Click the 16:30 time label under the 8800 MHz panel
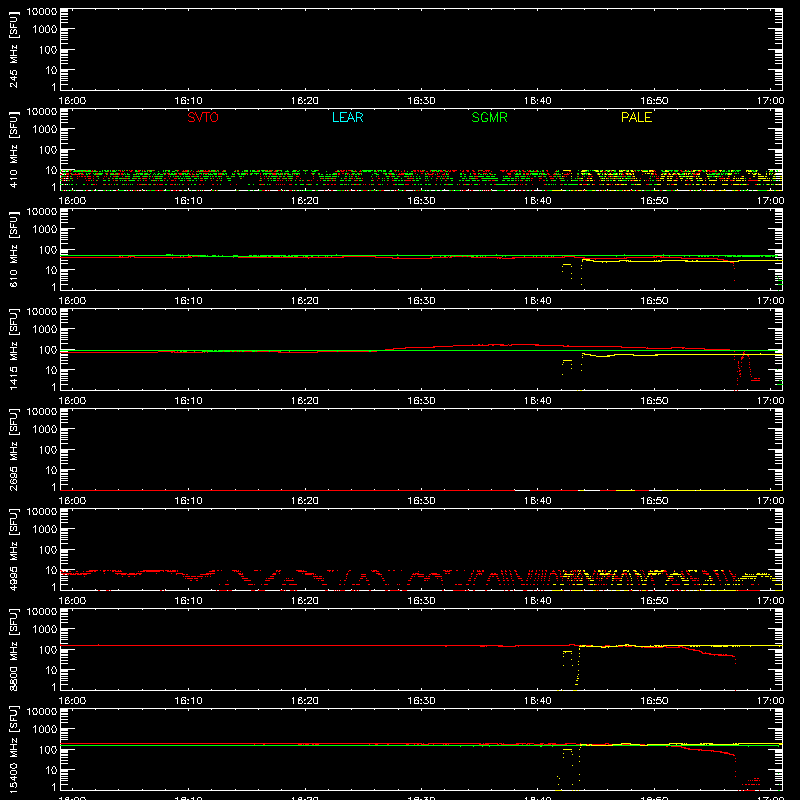Screen dimensions: 800x800 pos(421,701)
